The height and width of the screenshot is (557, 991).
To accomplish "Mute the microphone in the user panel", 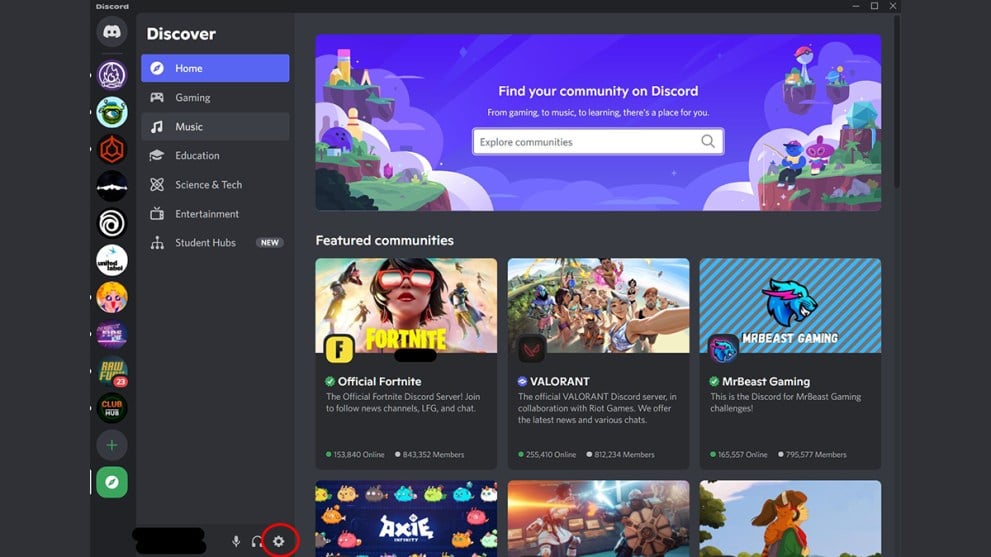I will point(236,541).
